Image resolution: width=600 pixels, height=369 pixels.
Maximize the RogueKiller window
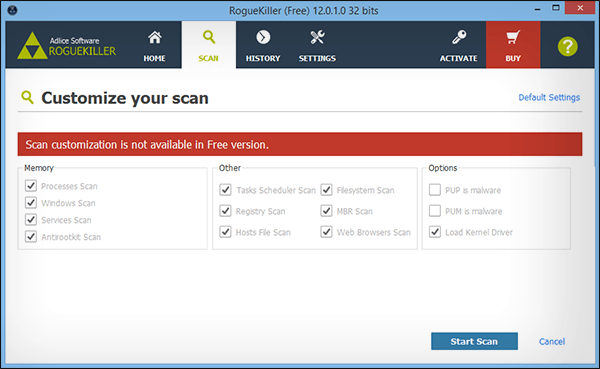click(556, 8)
